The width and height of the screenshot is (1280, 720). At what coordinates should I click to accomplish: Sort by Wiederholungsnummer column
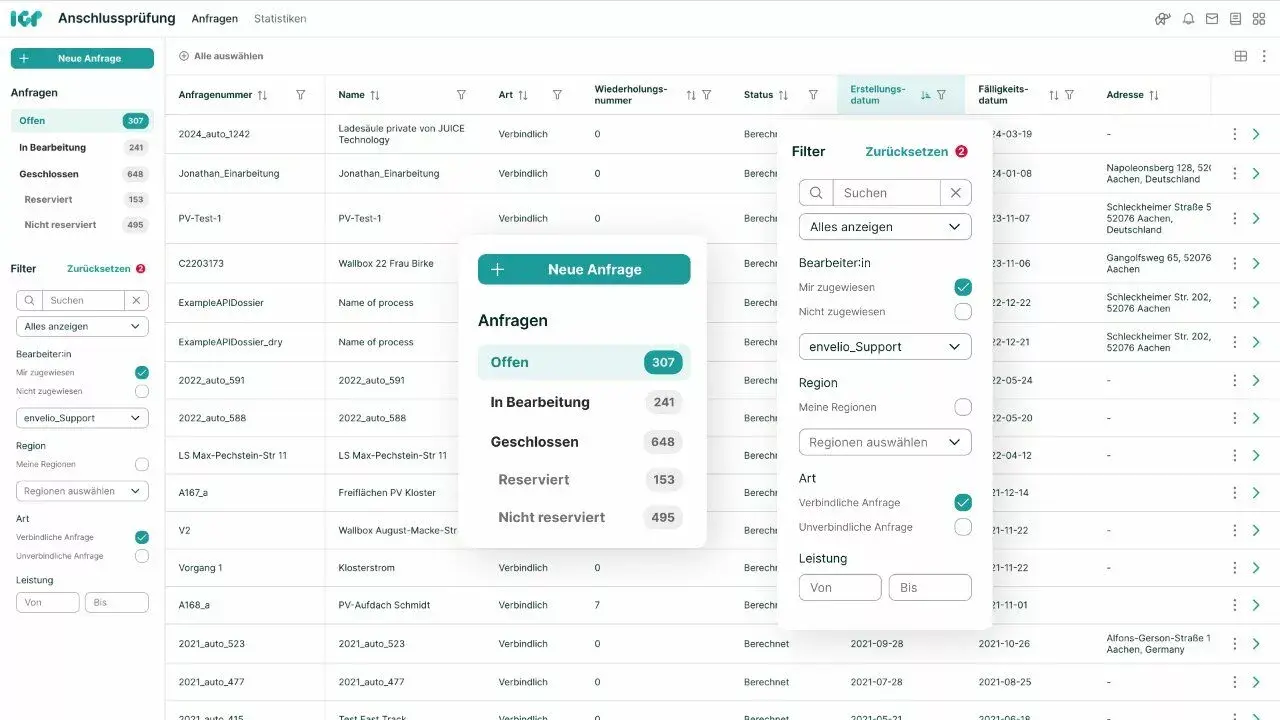click(x=691, y=95)
